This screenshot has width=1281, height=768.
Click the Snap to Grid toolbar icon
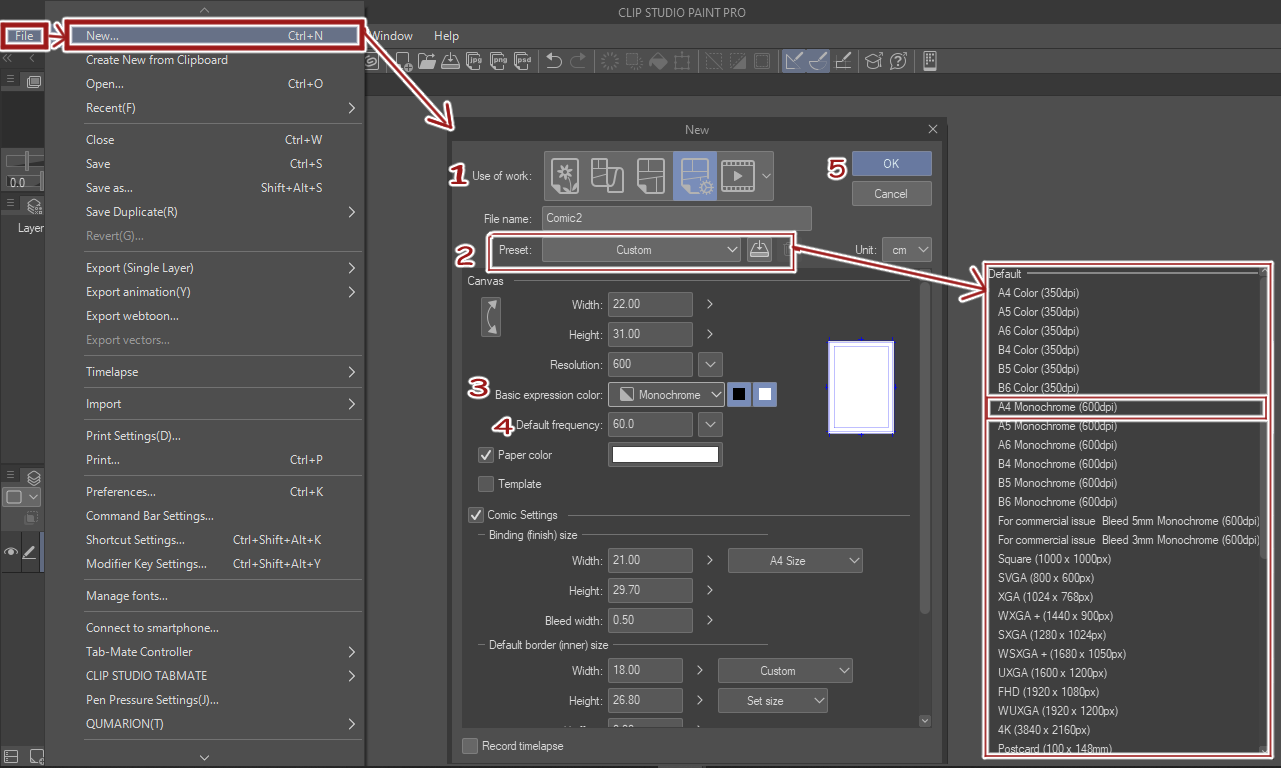pyautogui.click(x=843, y=61)
